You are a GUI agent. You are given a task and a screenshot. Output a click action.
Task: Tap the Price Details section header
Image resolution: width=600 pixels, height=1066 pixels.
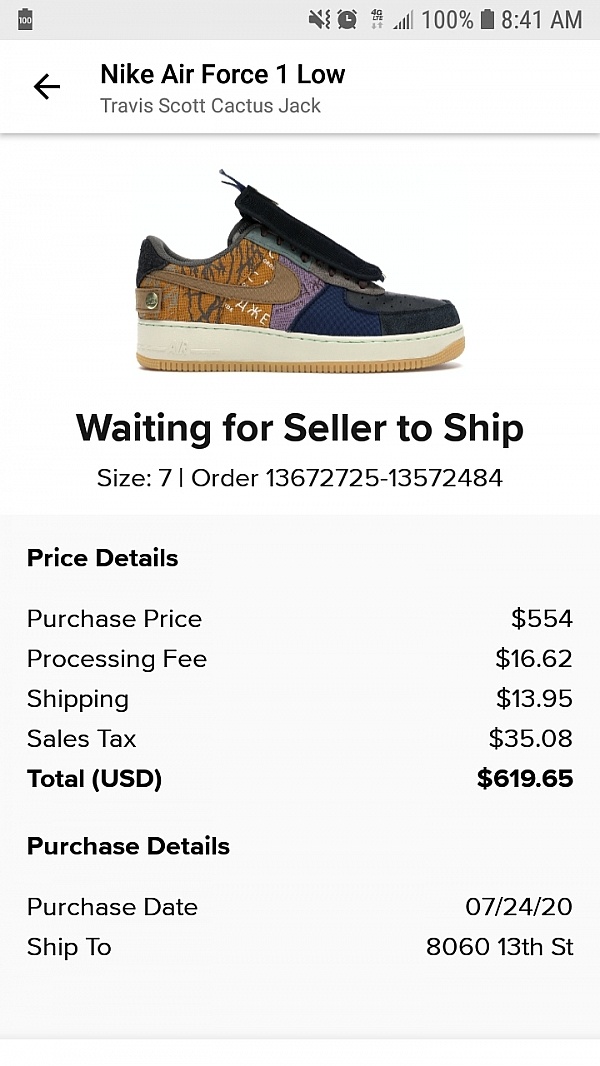pyautogui.click(x=102, y=558)
